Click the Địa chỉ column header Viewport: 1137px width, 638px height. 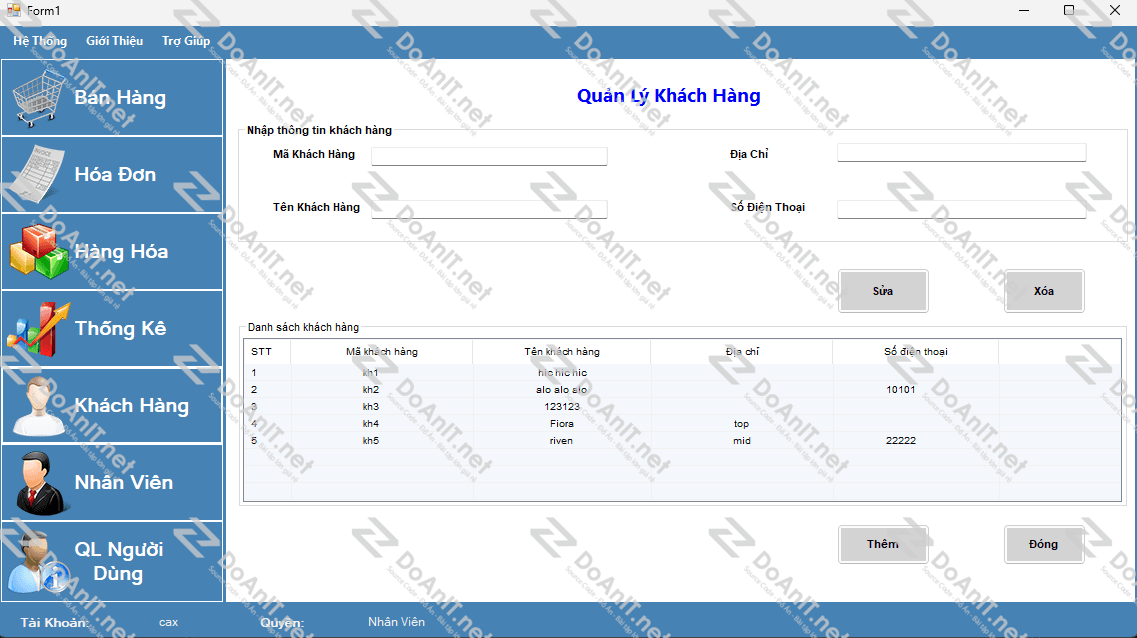pyautogui.click(x=742, y=352)
